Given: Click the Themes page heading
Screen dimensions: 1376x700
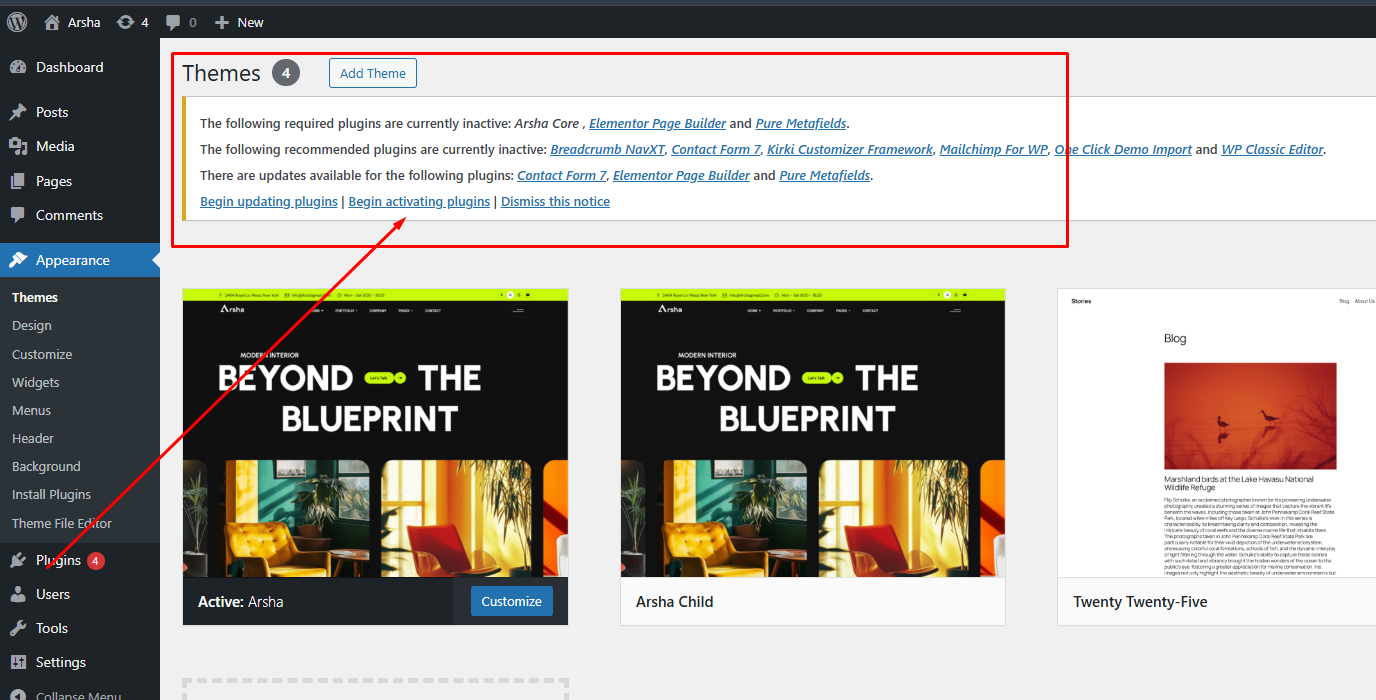Looking at the screenshot, I should 221,73.
